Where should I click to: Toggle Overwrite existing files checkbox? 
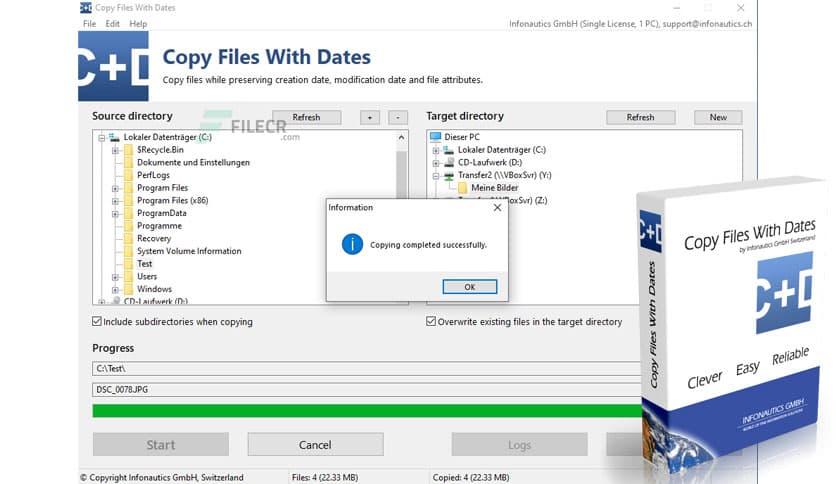(x=431, y=321)
